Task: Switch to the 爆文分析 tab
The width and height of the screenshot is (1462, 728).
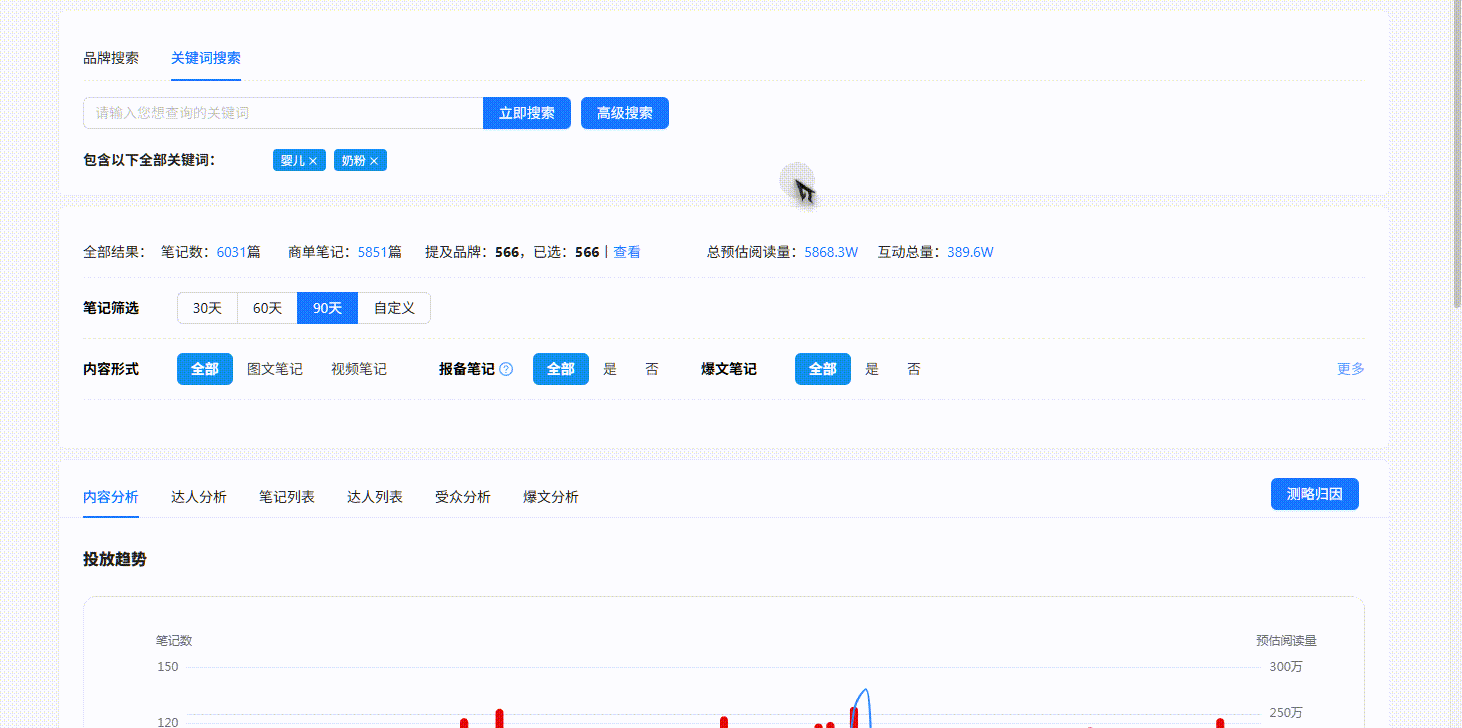Action: point(551,497)
